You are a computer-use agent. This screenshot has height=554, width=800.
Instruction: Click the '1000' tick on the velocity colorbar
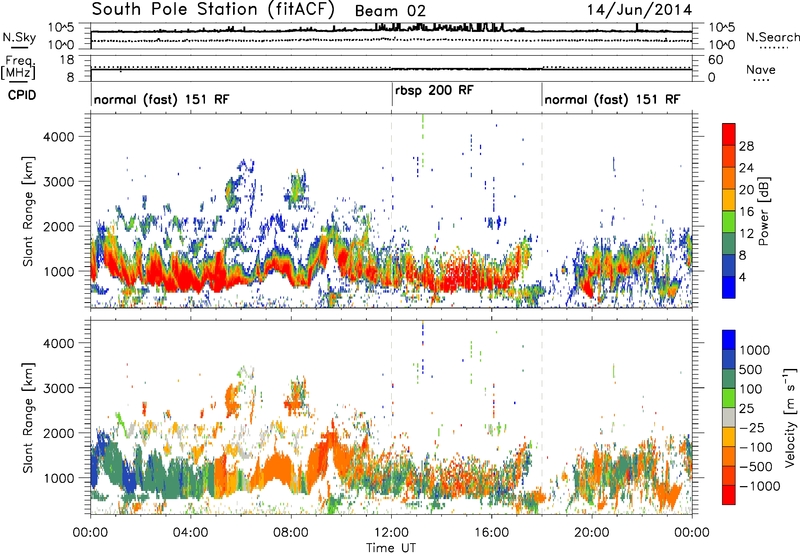coord(755,350)
